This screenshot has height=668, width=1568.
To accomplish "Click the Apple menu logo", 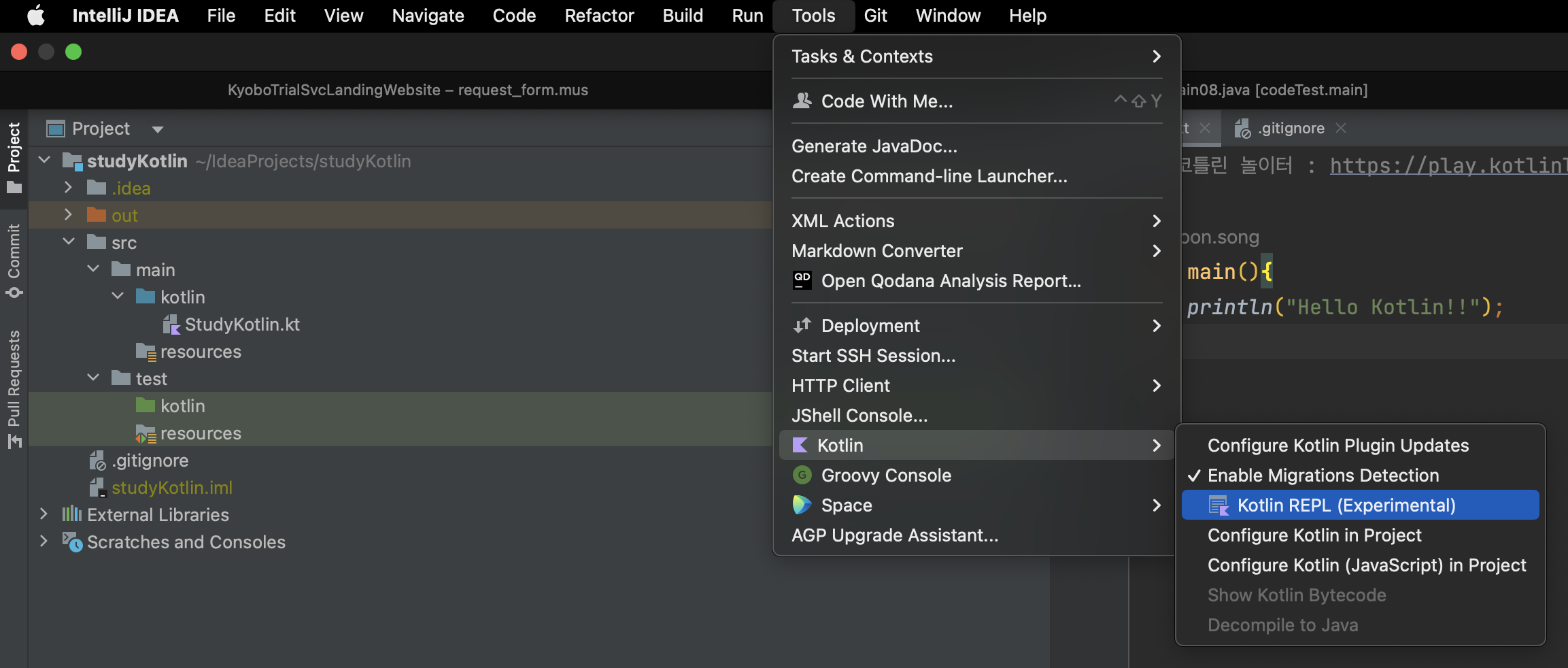I will pyautogui.click(x=36, y=16).
